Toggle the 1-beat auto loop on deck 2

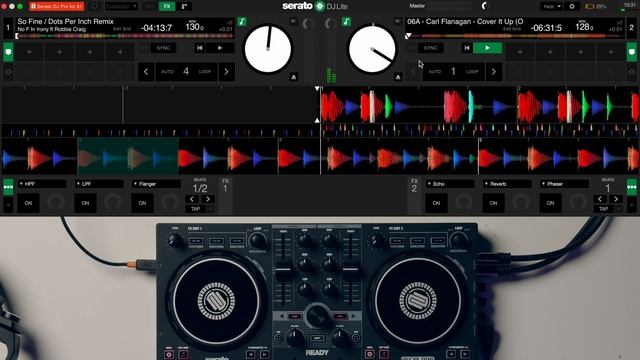pos(453,71)
